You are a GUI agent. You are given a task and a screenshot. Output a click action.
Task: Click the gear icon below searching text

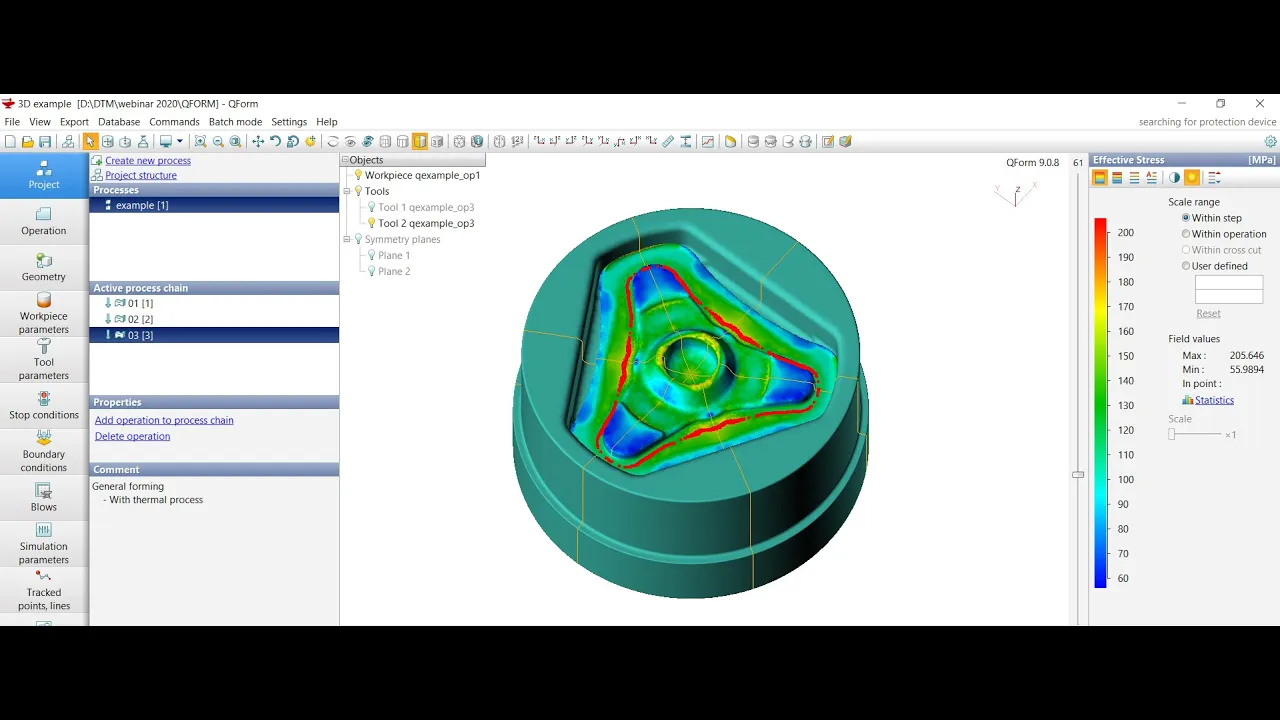tap(1271, 142)
